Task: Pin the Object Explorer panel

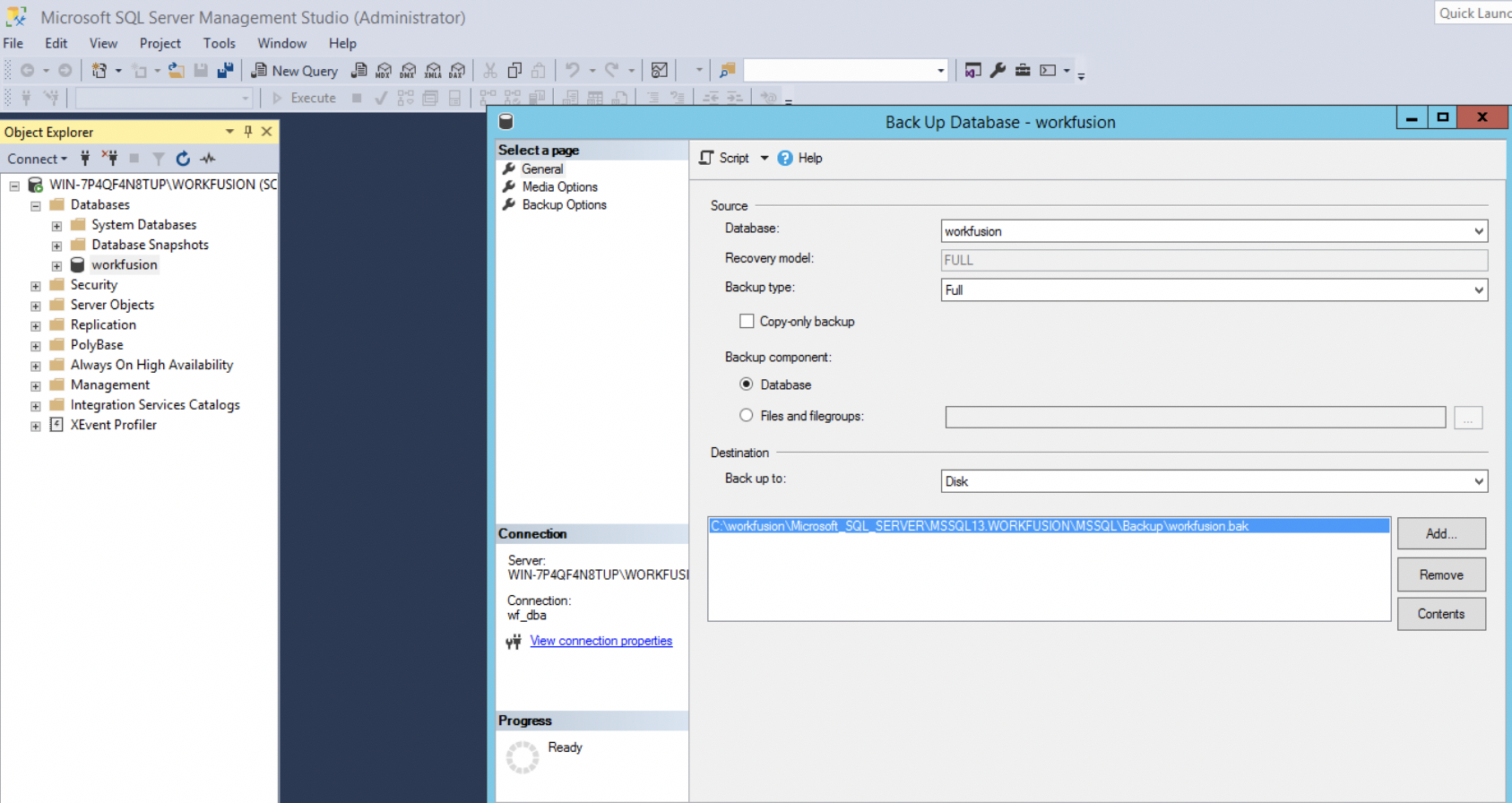Action: 248,132
